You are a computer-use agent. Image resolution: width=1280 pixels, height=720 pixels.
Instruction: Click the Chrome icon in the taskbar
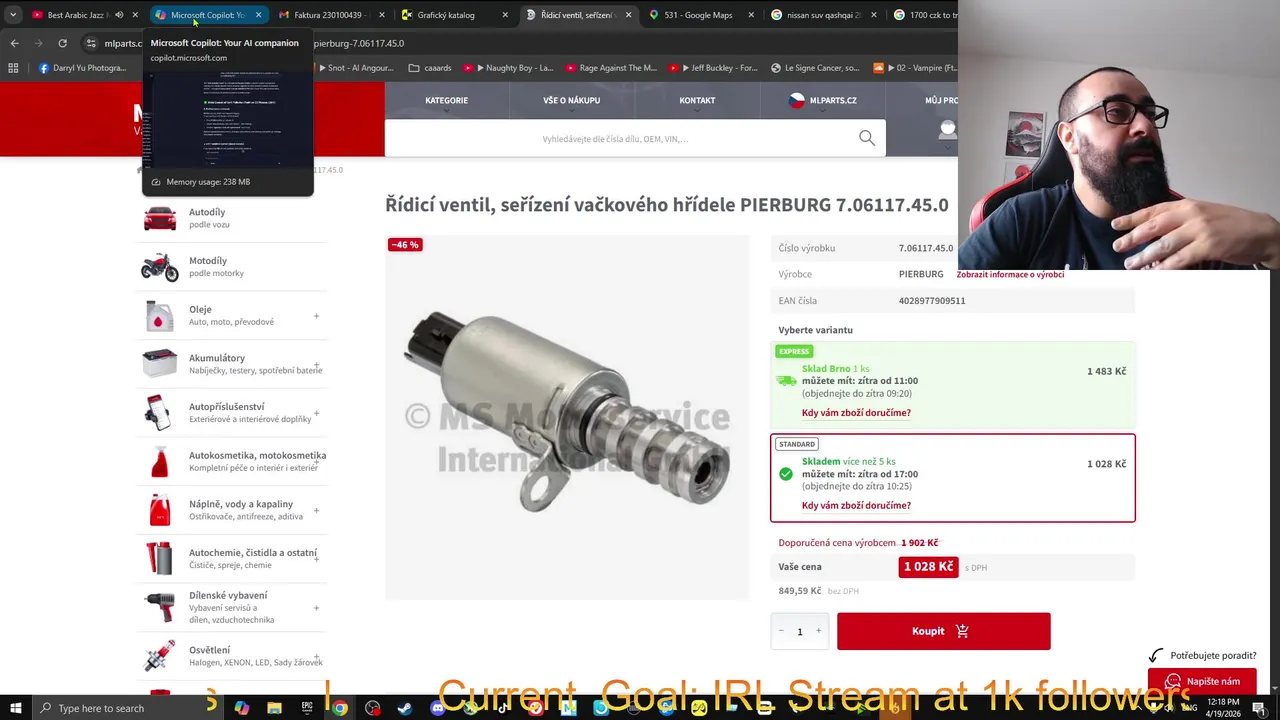pos(340,708)
